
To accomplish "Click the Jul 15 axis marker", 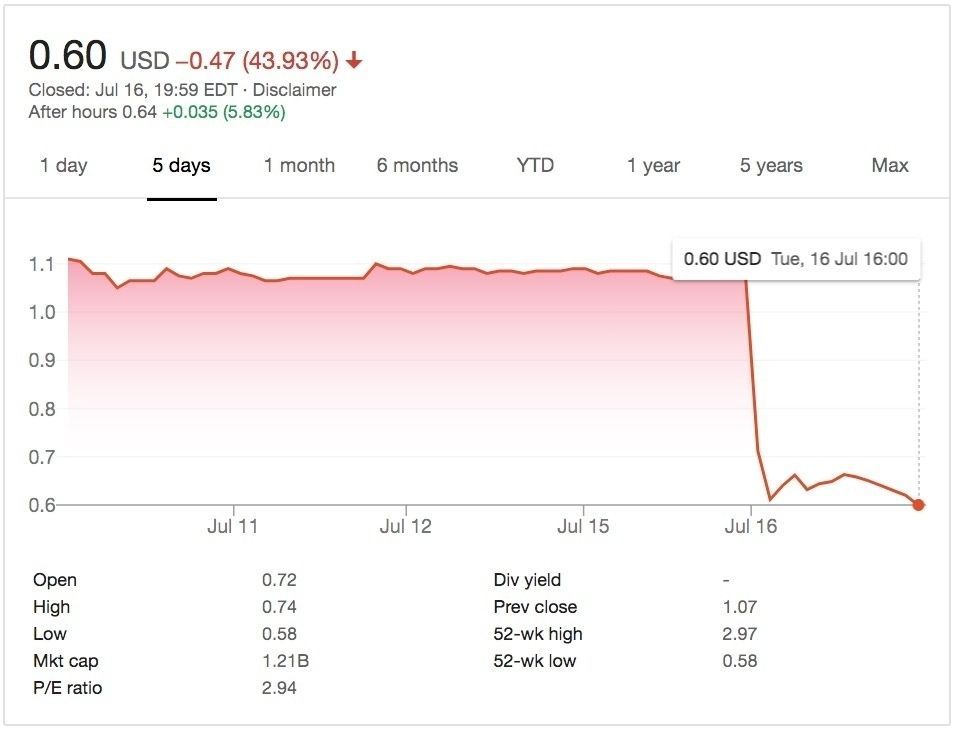I will [582, 526].
